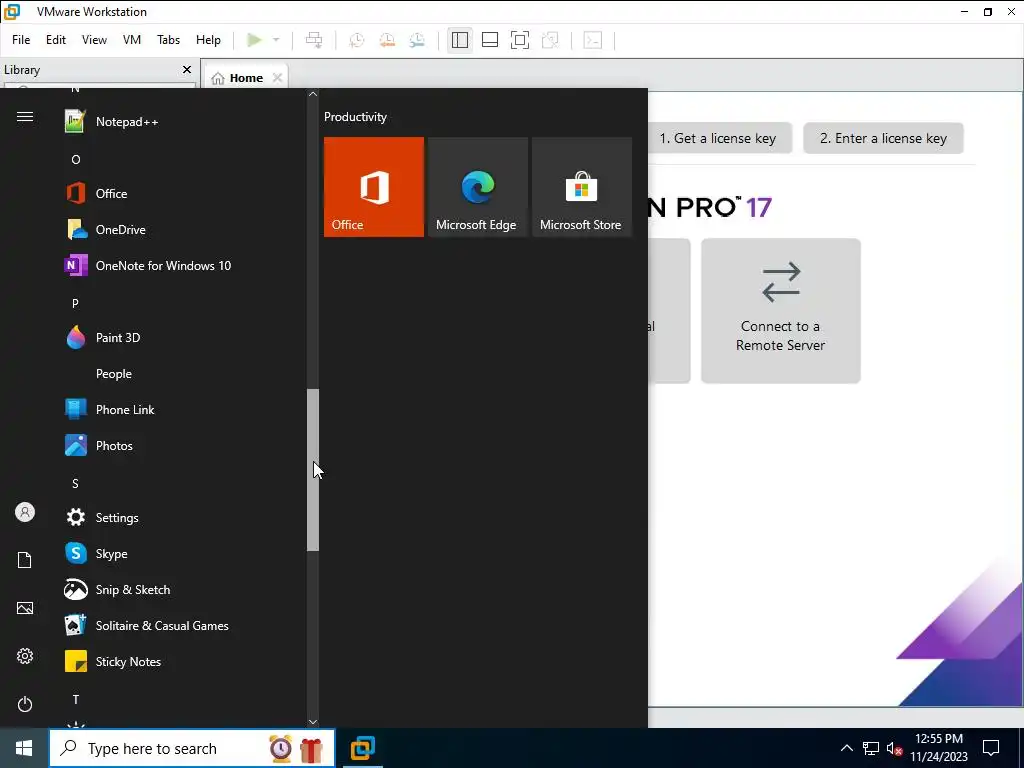Open OneDrive from the app list
Image resolution: width=1024 pixels, height=768 pixels.
(x=183, y=229)
